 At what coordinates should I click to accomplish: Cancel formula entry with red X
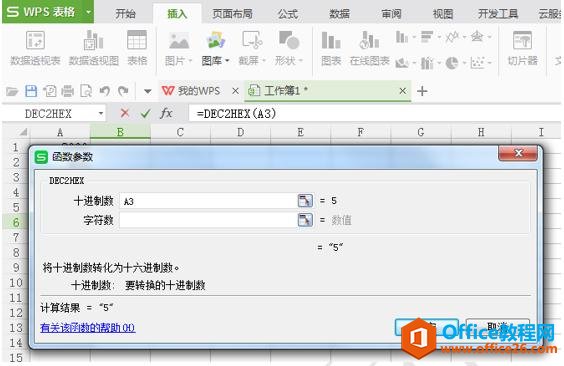coord(125,114)
